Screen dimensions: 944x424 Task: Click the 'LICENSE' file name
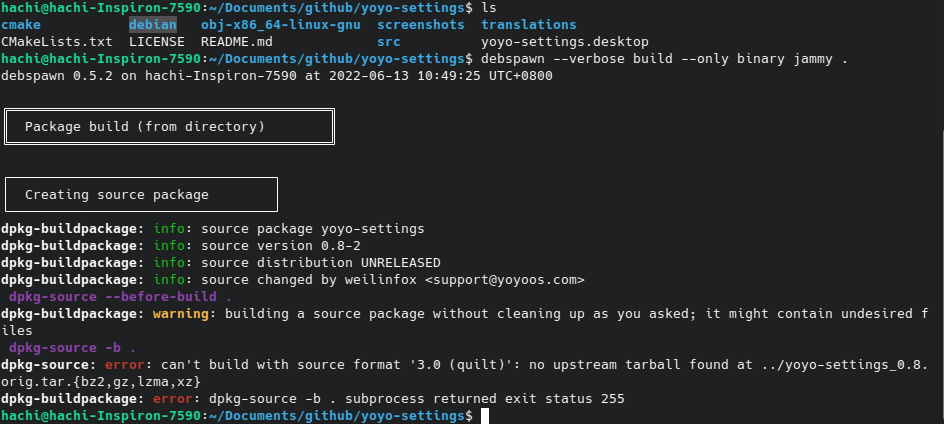point(157,42)
